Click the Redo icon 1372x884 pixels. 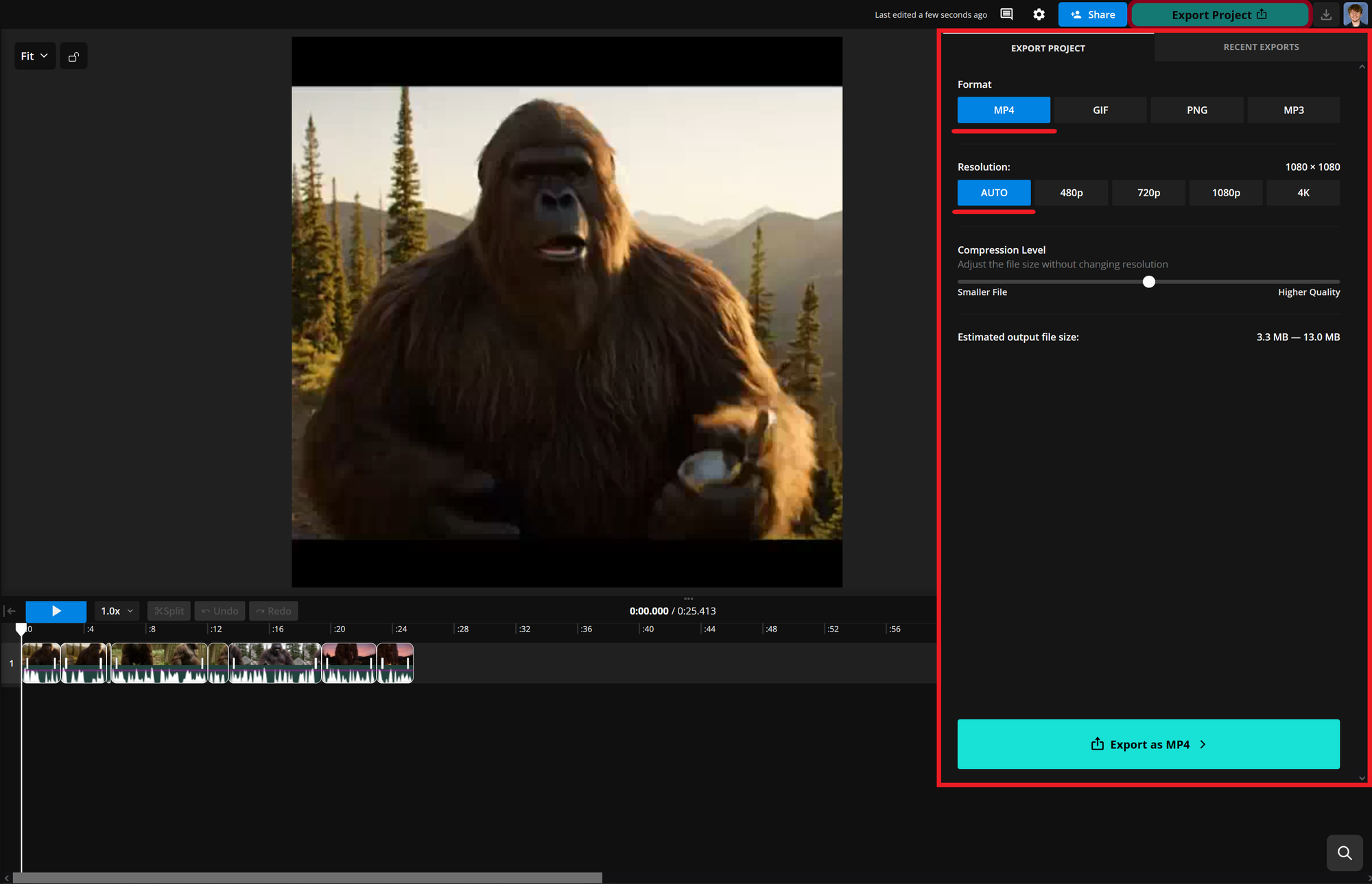click(x=273, y=610)
